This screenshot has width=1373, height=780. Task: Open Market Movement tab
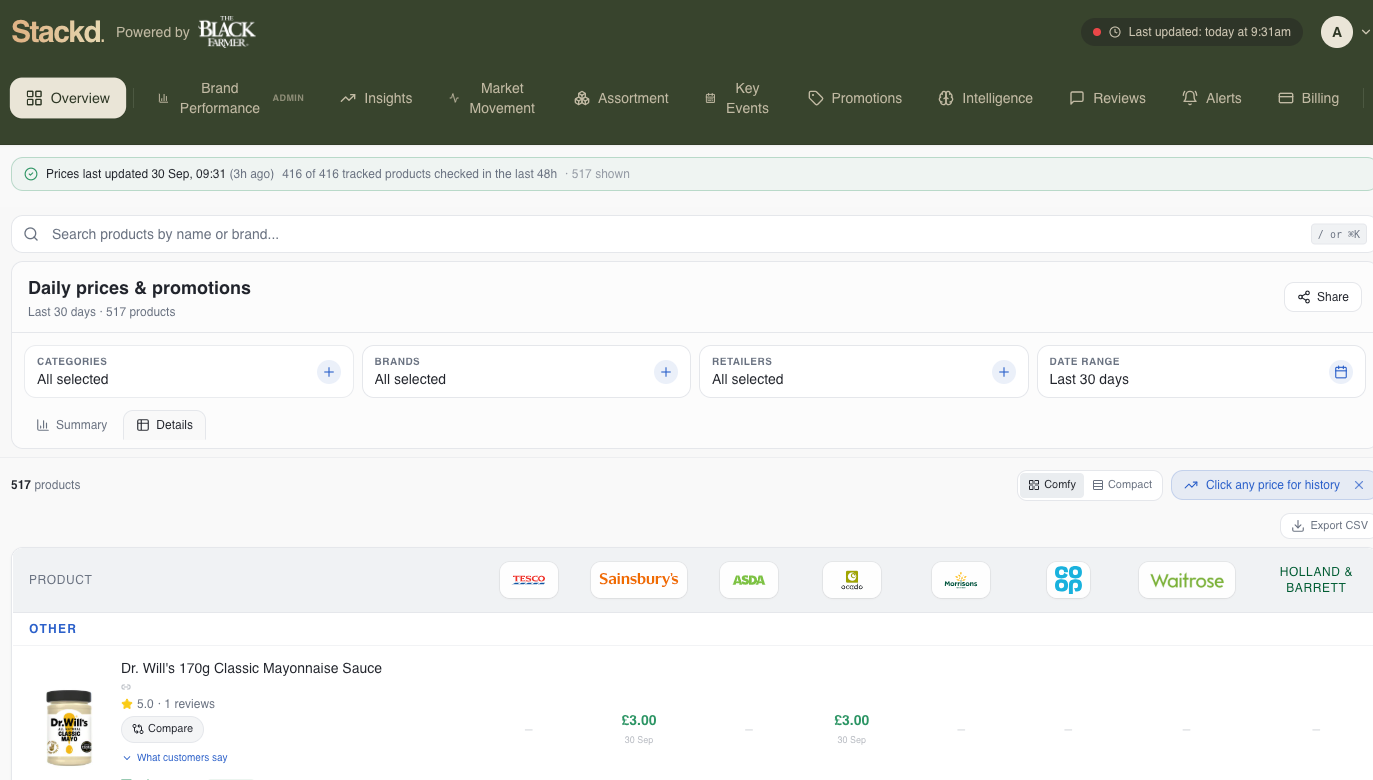(x=492, y=98)
